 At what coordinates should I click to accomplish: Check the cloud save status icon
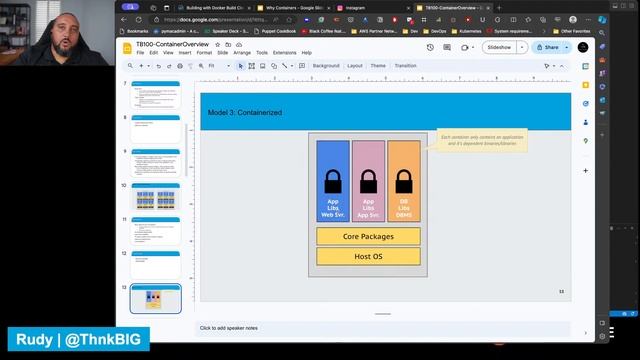click(x=239, y=44)
